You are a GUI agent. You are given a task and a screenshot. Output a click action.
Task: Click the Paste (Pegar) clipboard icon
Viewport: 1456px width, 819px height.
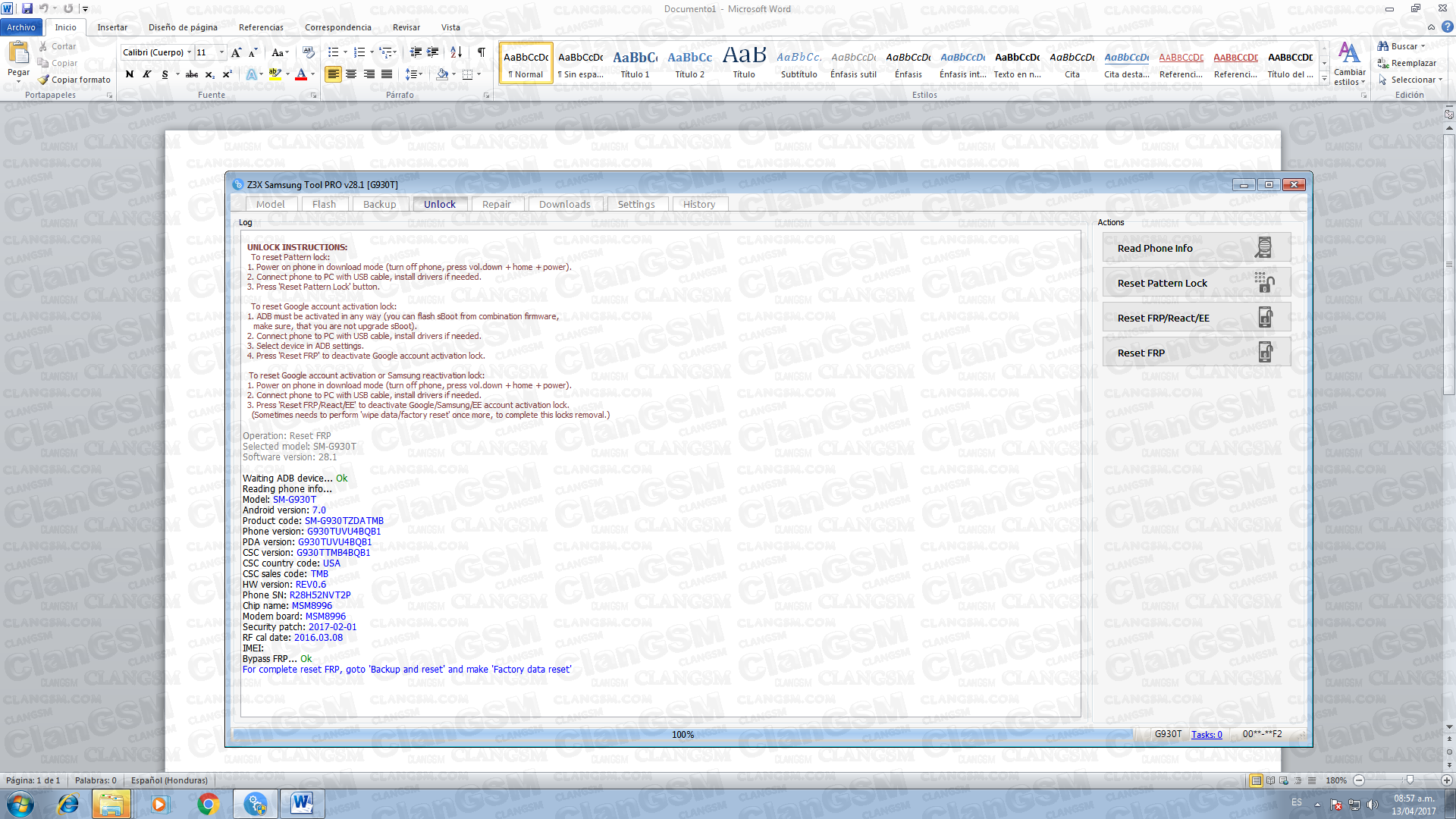point(18,53)
